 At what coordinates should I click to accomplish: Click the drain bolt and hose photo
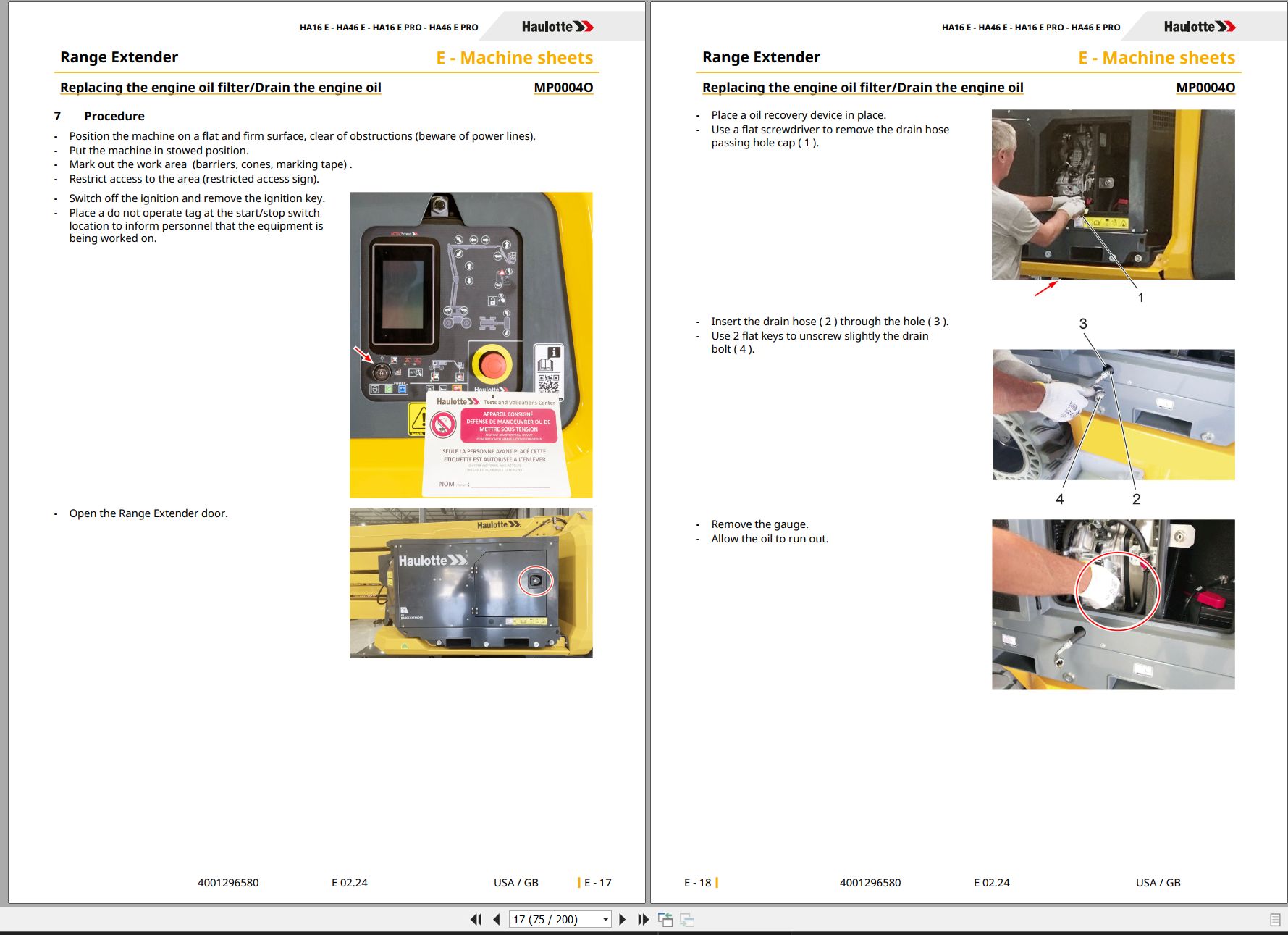coord(1113,415)
